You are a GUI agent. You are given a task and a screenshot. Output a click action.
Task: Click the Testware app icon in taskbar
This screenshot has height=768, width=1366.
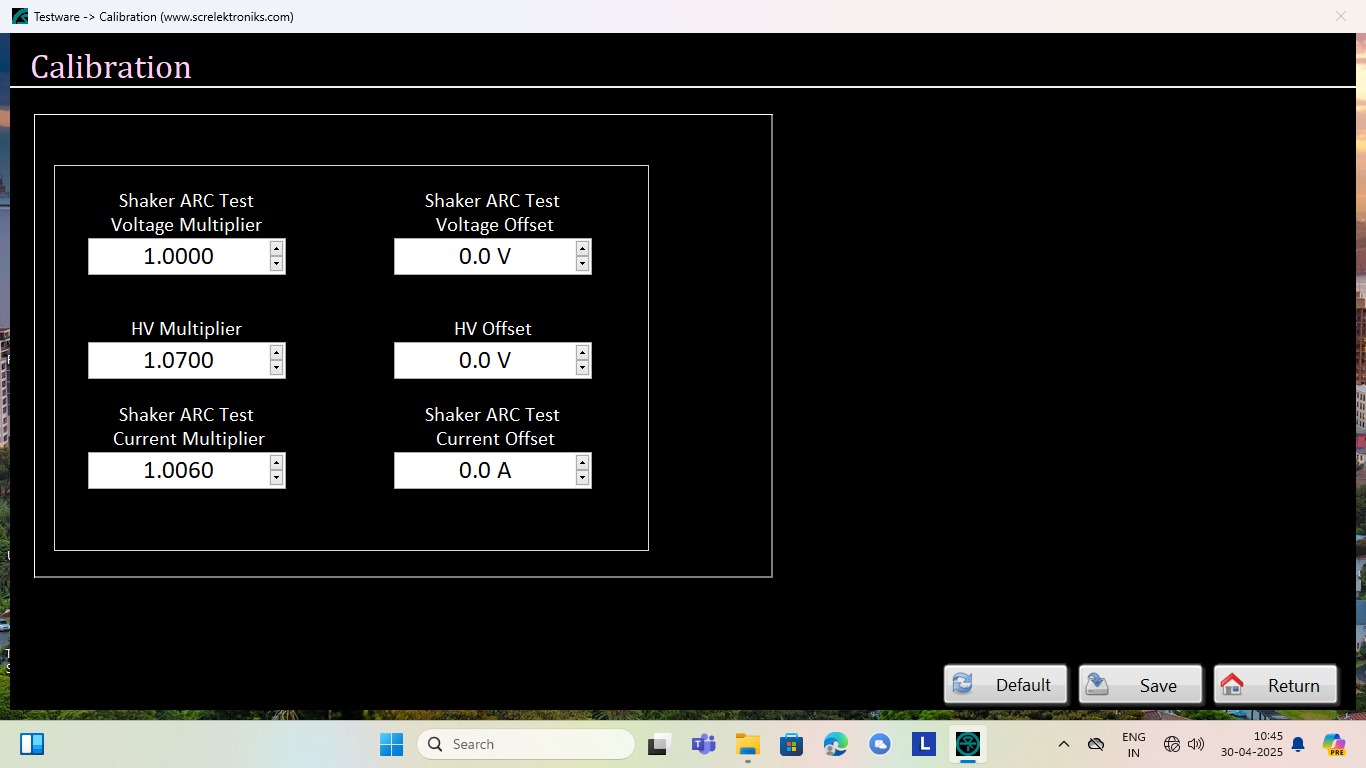tap(967, 744)
